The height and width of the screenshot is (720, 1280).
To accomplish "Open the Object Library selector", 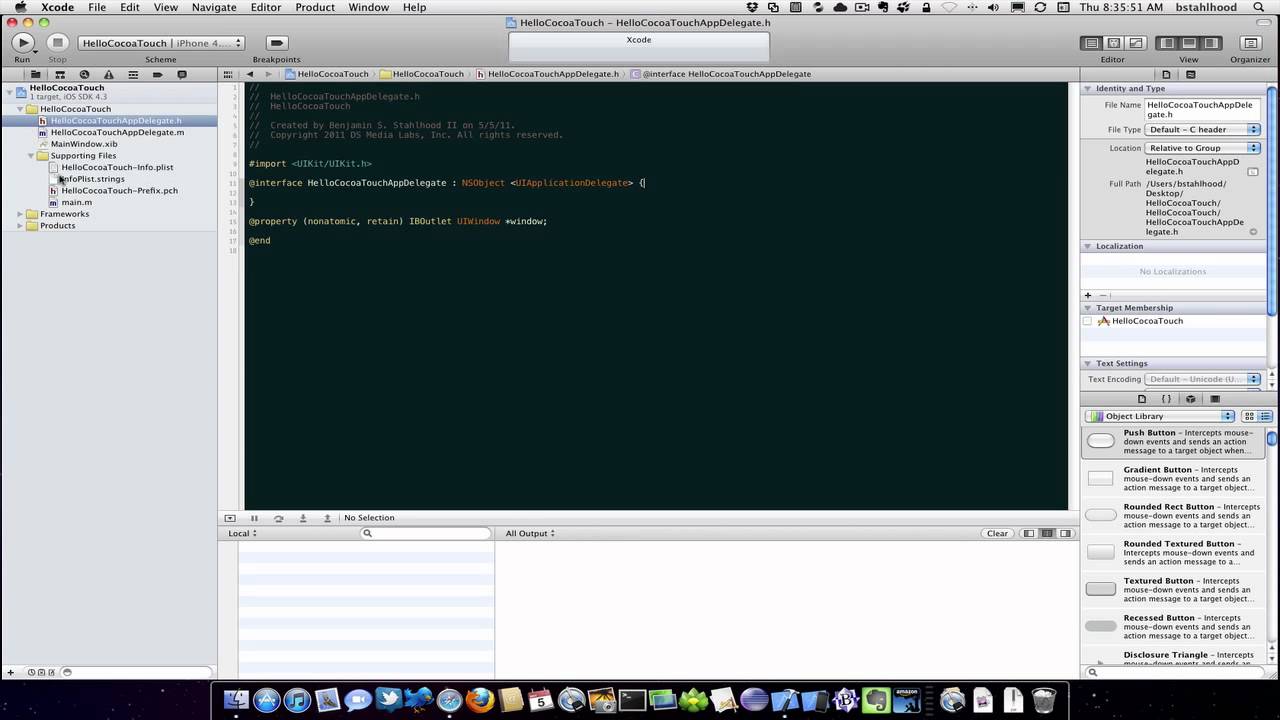I will point(1161,416).
